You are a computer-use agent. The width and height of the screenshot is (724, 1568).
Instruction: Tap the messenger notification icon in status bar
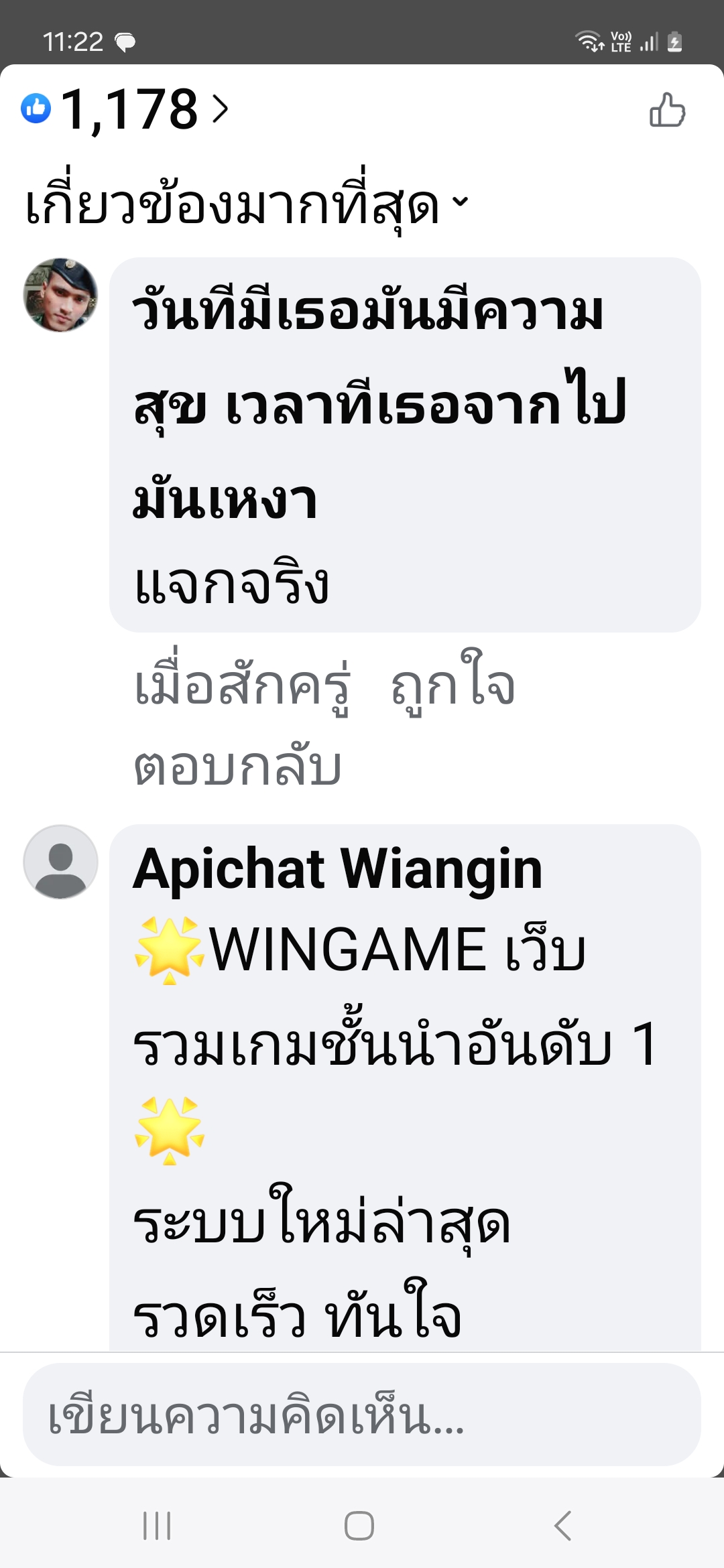125,42
